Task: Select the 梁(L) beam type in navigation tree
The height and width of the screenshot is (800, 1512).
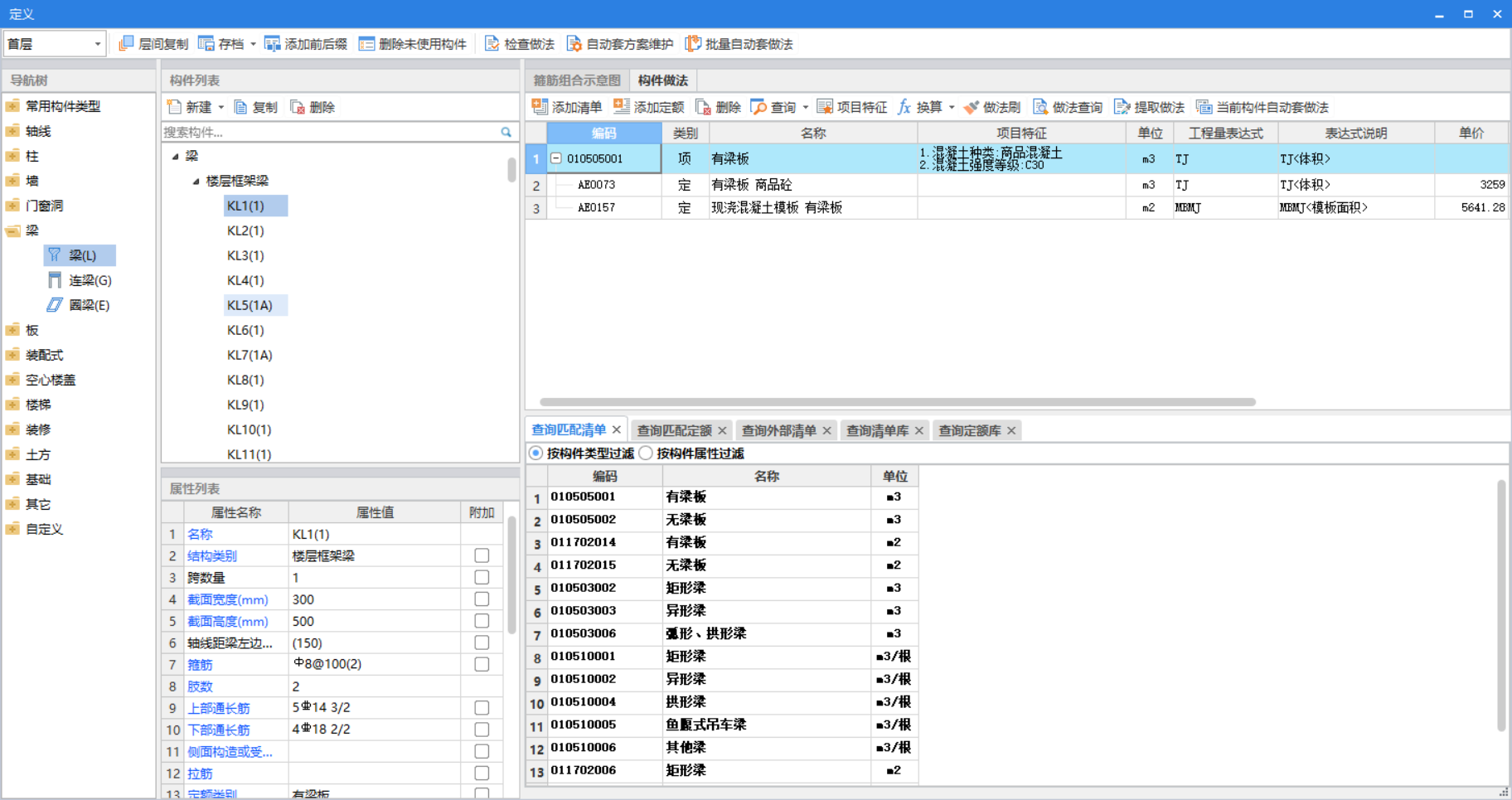Action: [x=80, y=255]
